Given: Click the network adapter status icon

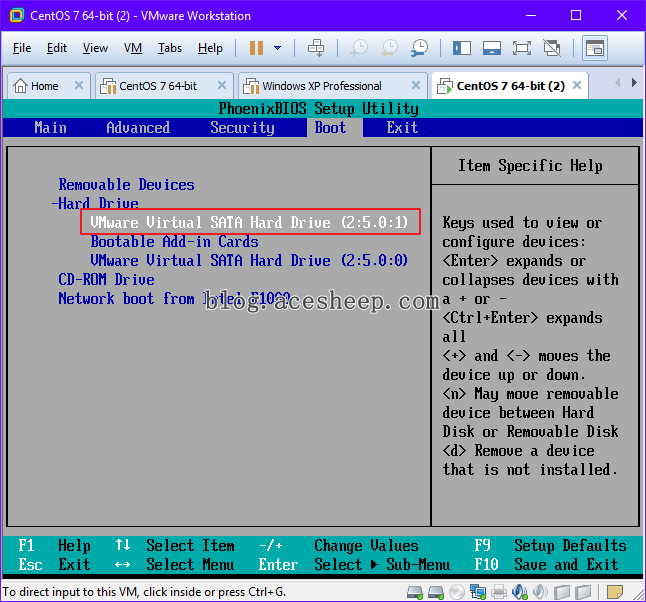Looking at the screenshot, I should point(478,593).
